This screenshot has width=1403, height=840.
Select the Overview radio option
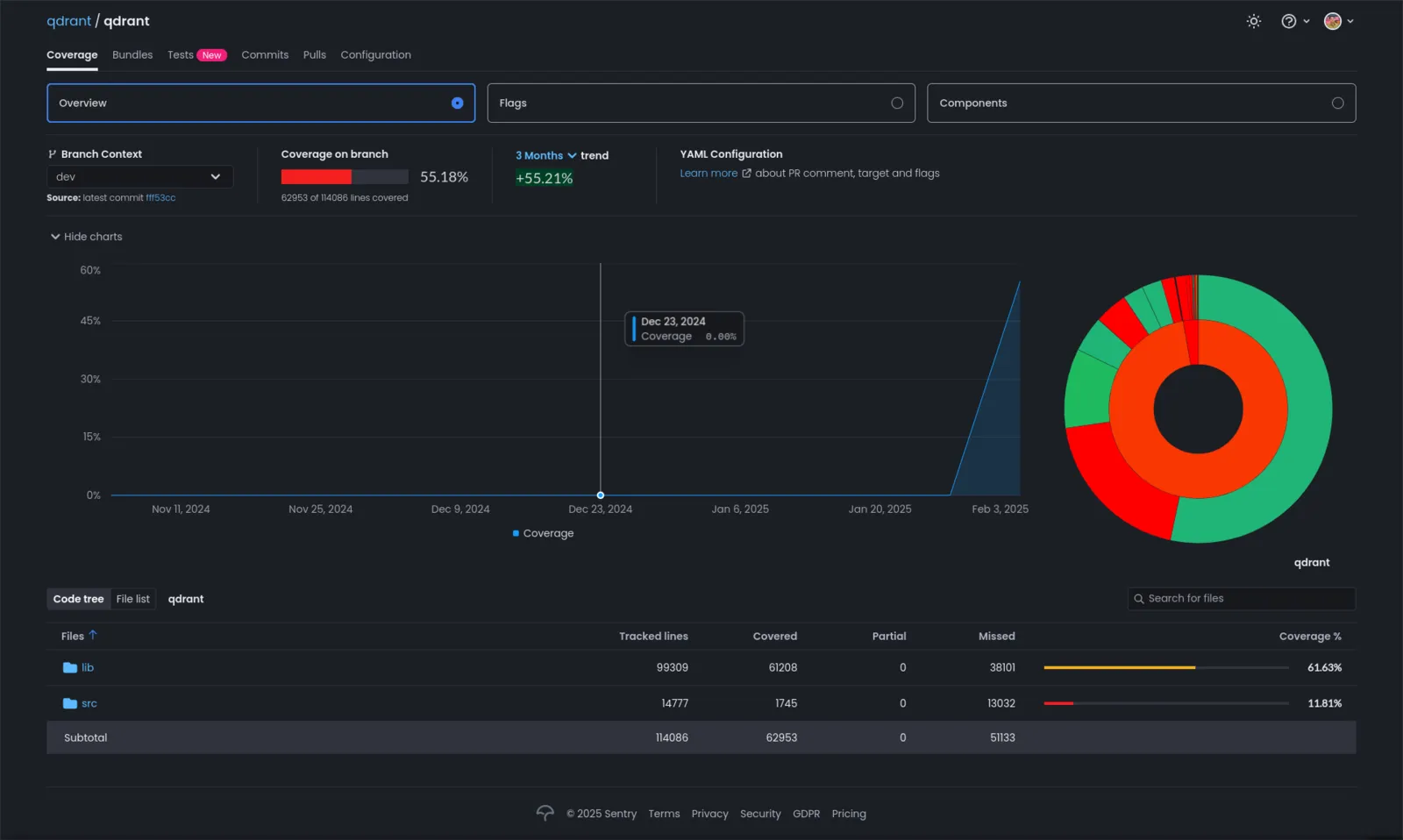point(457,103)
